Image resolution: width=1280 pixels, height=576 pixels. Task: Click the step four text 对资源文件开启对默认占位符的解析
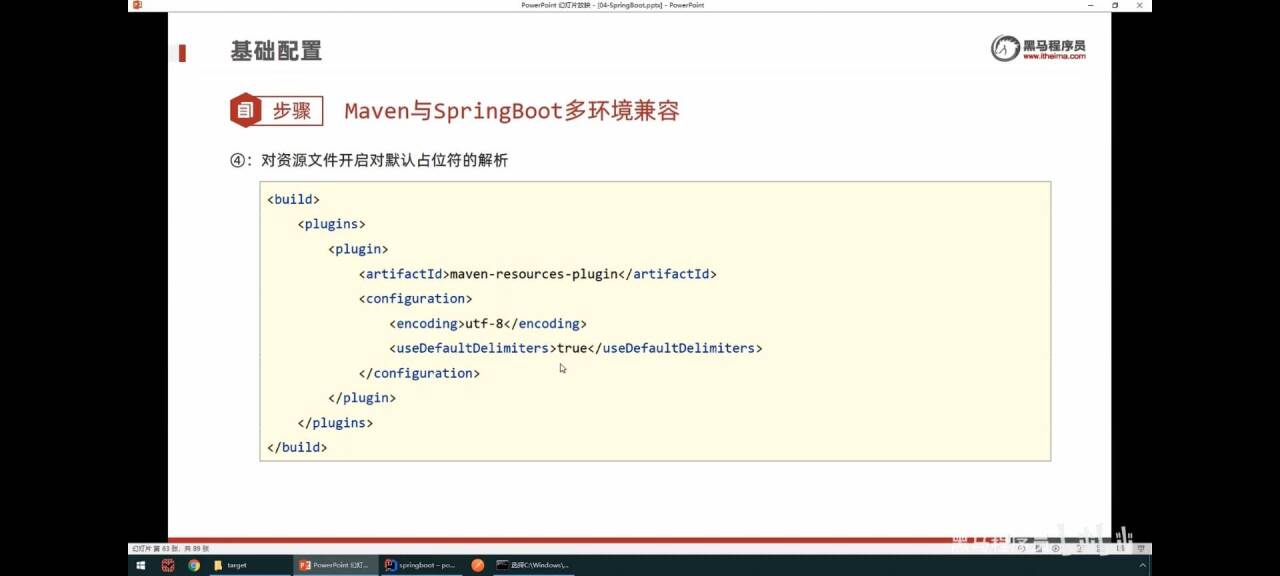click(384, 160)
